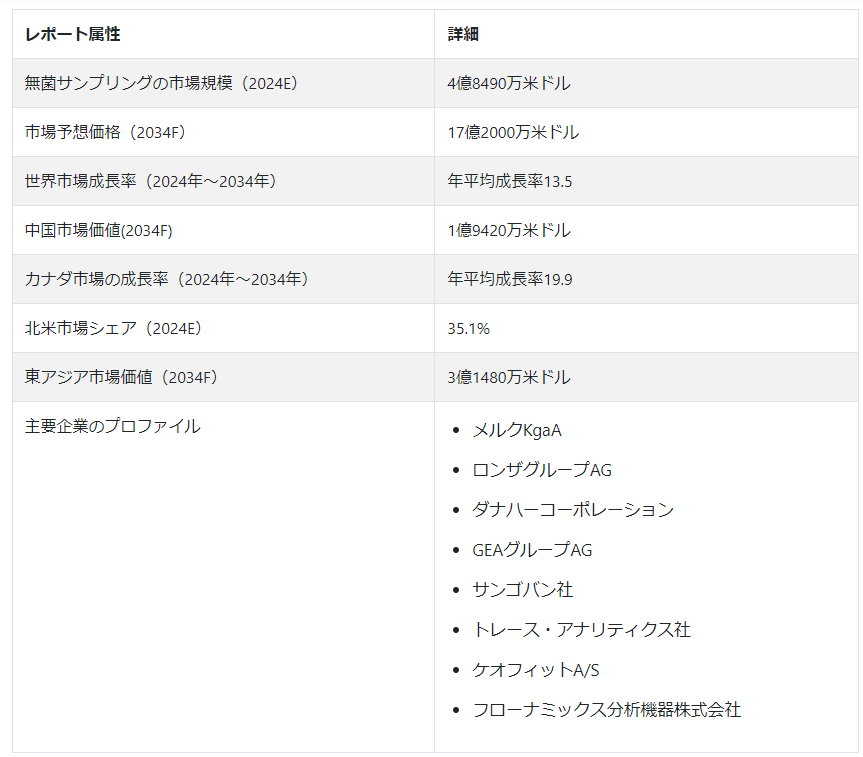Select the カナダ市場の成長率 row label
This screenshot has height=757, width=863.
(166, 279)
